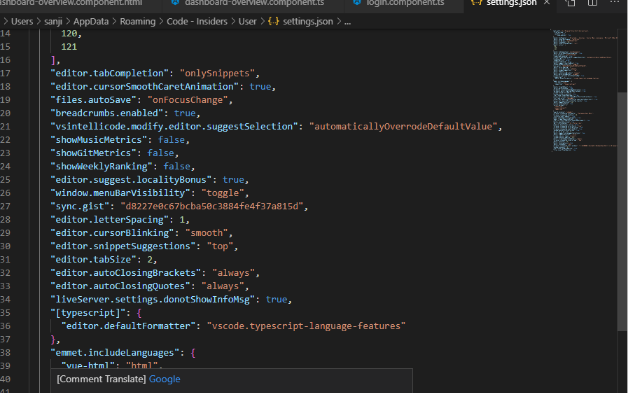Click the "showMusicMetrics" key
This screenshot has height=393, width=628.
pyautogui.click(x=99, y=139)
